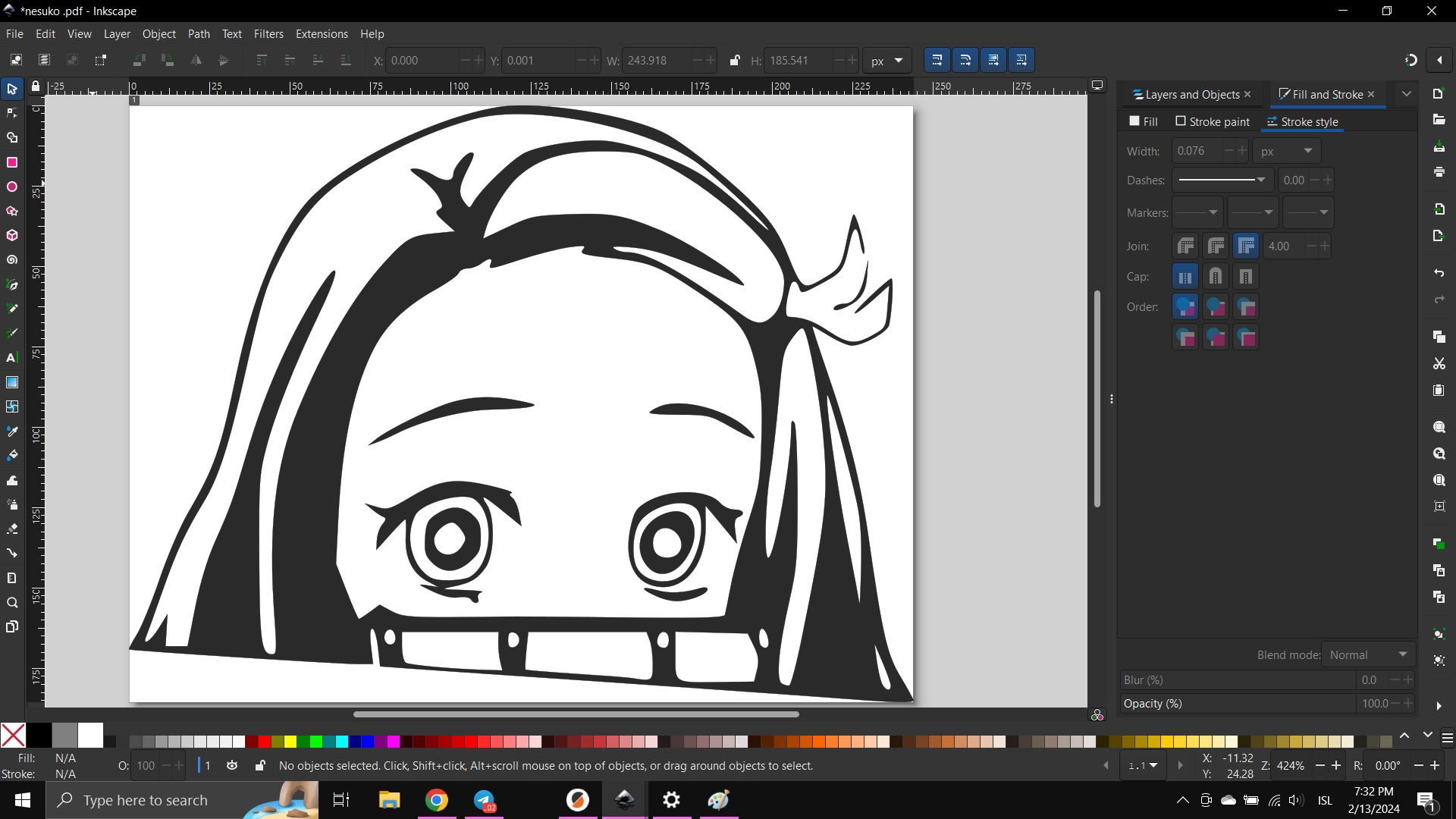The height and width of the screenshot is (819, 1456).
Task: Open the Path menu
Action: tap(199, 34)
